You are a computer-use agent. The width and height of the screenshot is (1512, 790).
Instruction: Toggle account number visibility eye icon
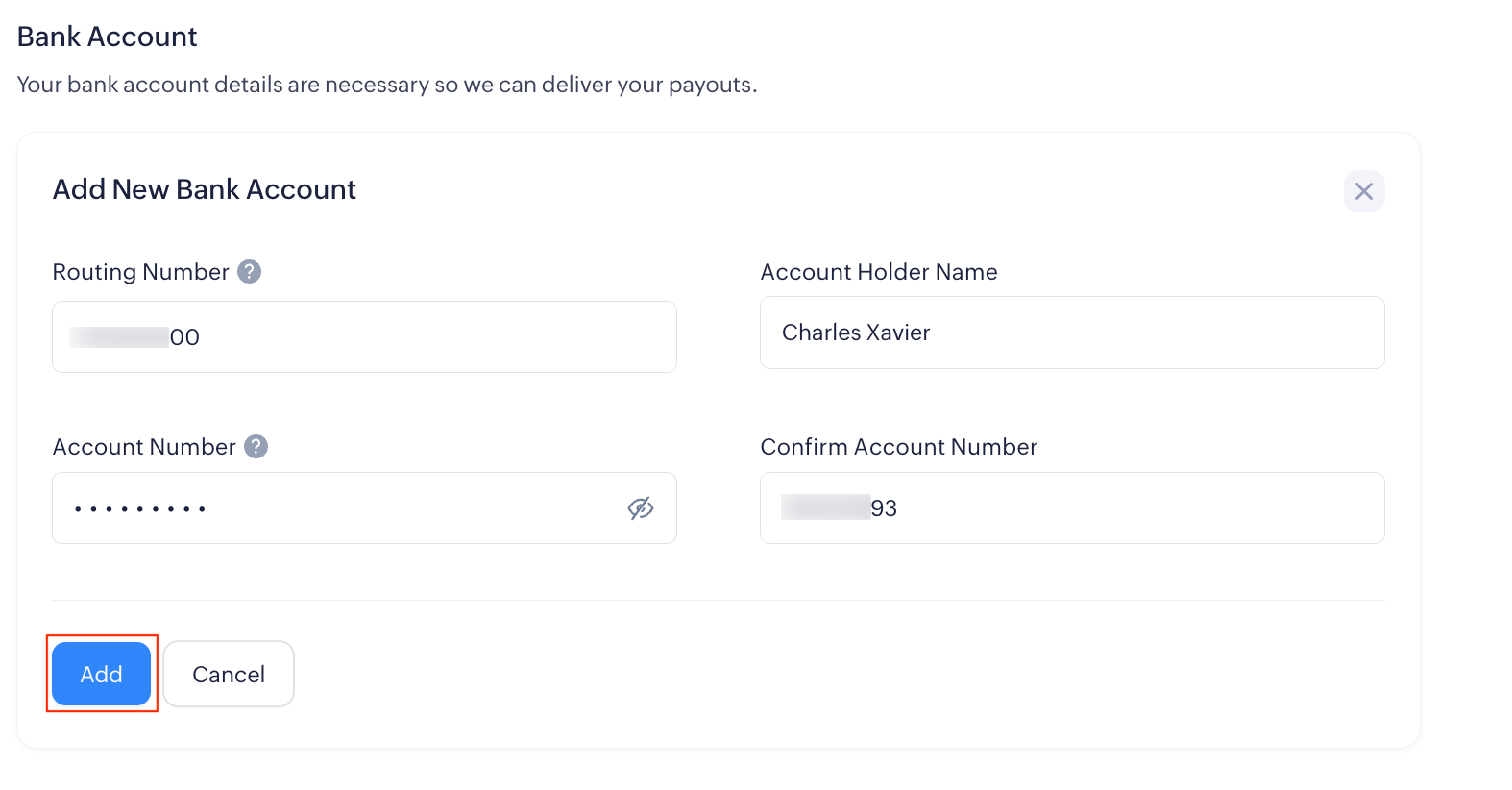coord(641,508)
